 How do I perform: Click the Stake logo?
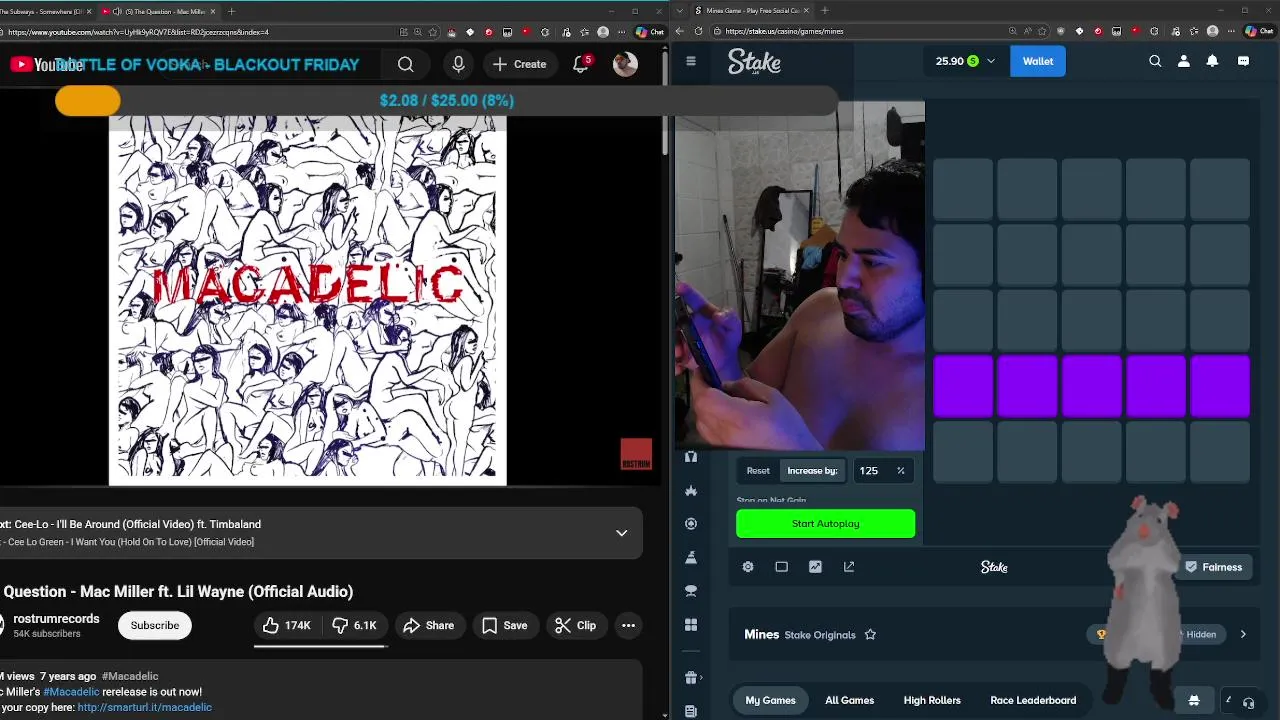(754, 62)
